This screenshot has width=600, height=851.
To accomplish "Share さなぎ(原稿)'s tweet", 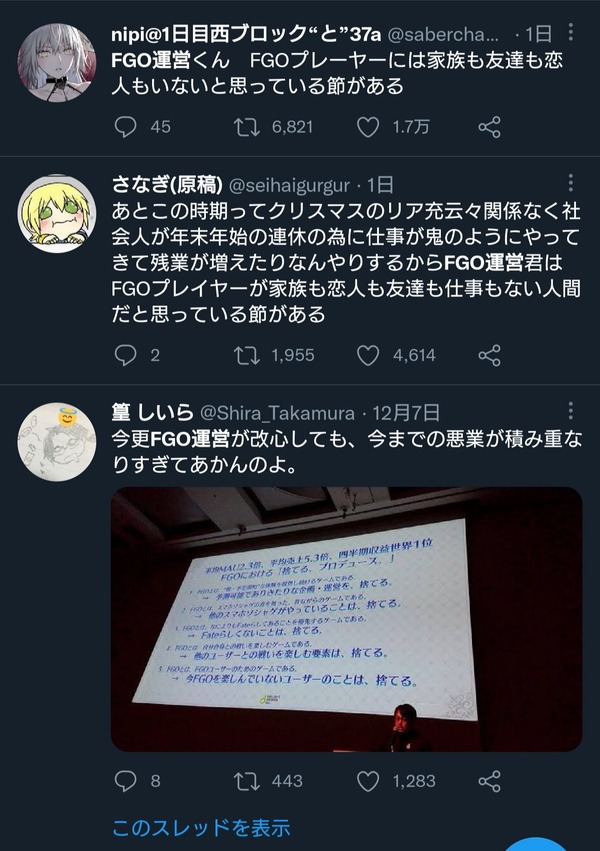I will [x=489, y=355].
